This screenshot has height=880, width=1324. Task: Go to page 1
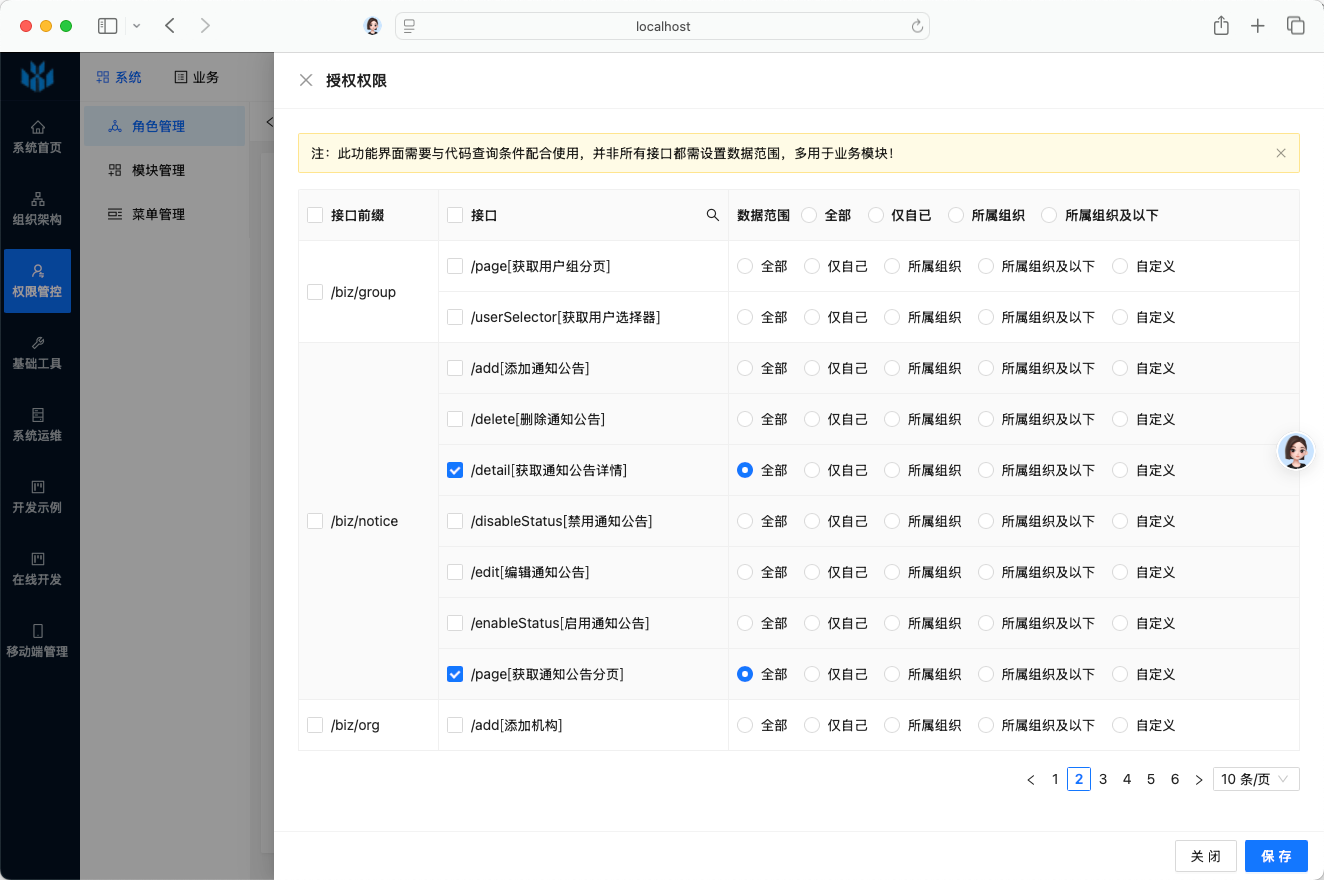click(1055, 780)
